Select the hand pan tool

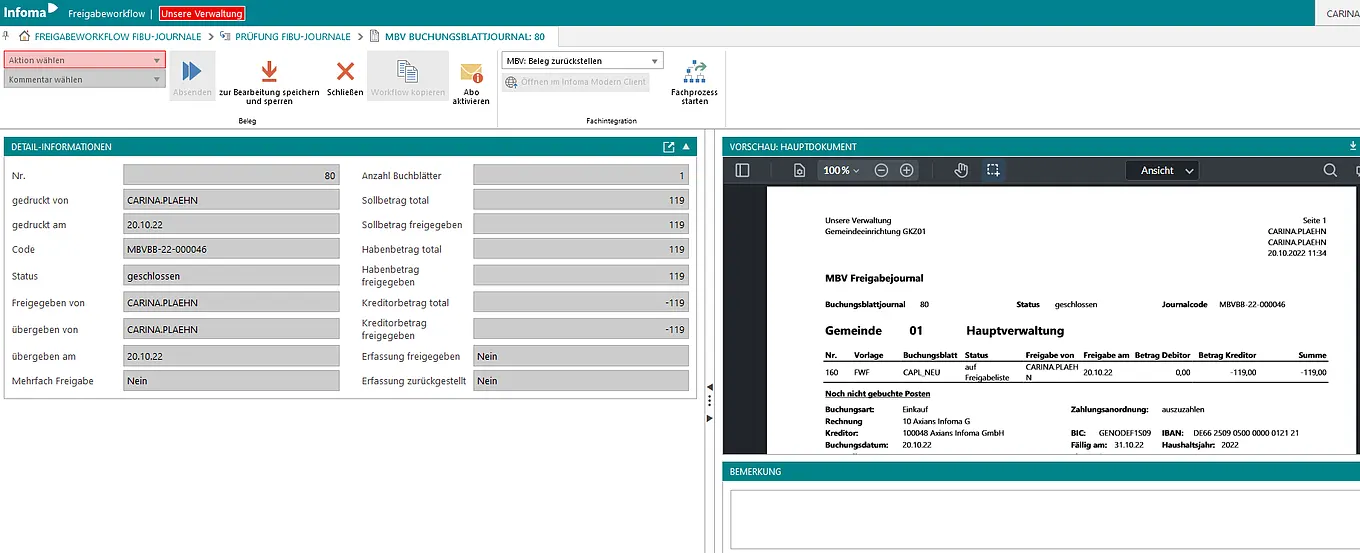[x=961, y=171]
